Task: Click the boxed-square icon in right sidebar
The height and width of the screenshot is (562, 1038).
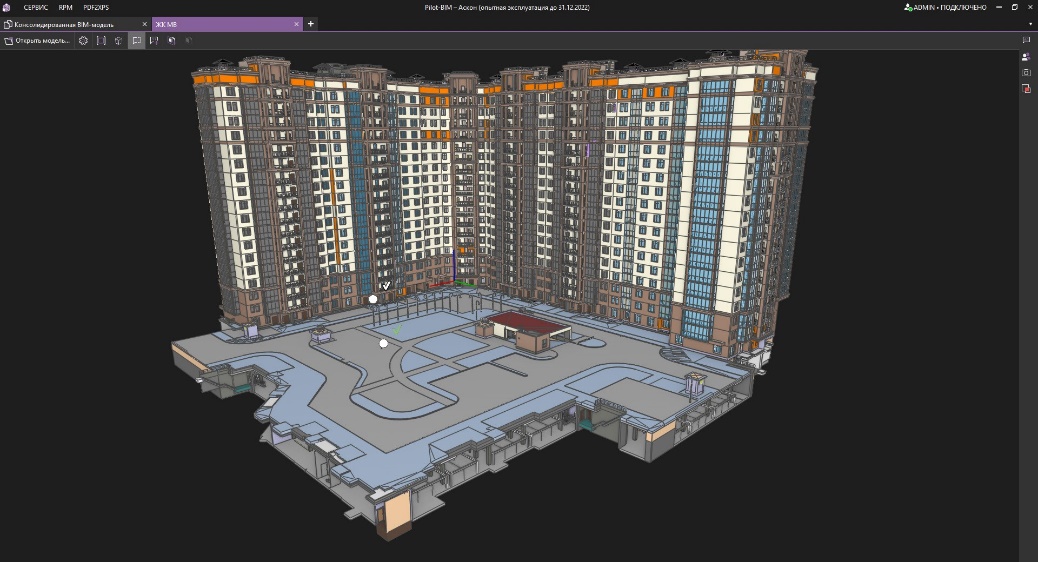Action: point(1026,72)
